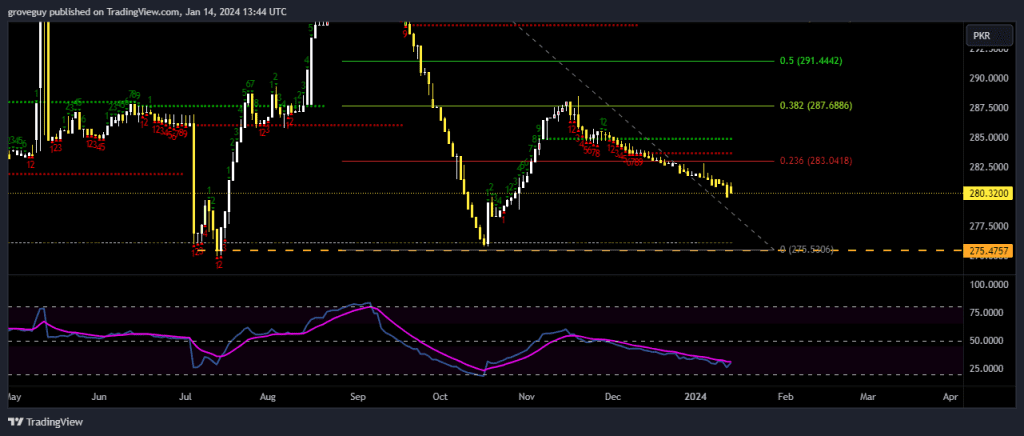Click the Nov label on time axis
1024x436 pixels.
pyautogui.click(x=526, y=397)
